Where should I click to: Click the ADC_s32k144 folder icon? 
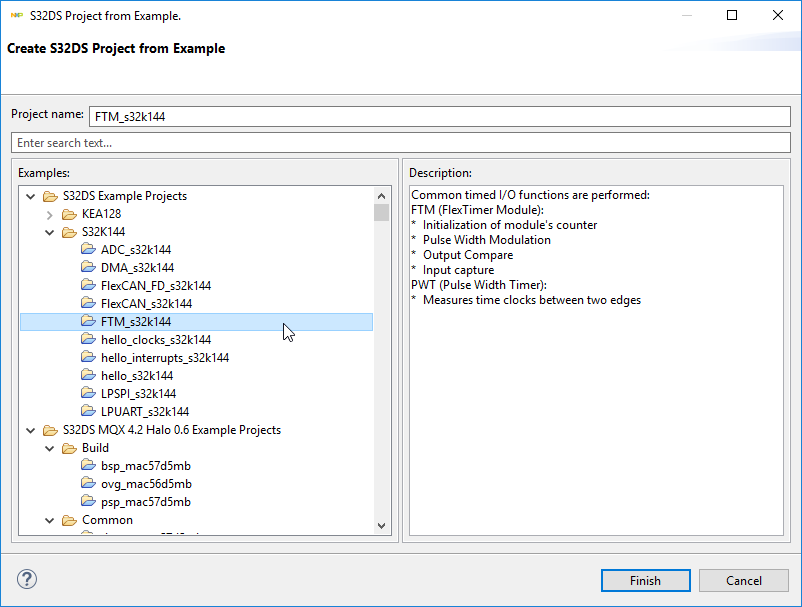pos(89,250)
